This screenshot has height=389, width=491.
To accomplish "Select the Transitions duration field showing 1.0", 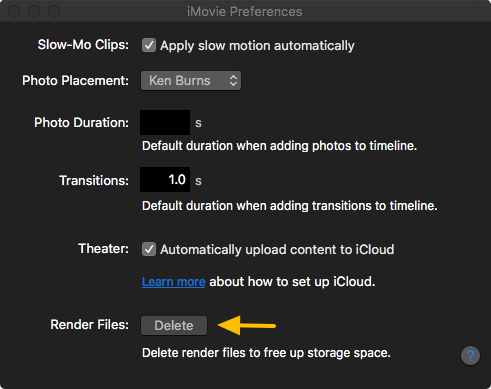I will click(x=165, y=180).
